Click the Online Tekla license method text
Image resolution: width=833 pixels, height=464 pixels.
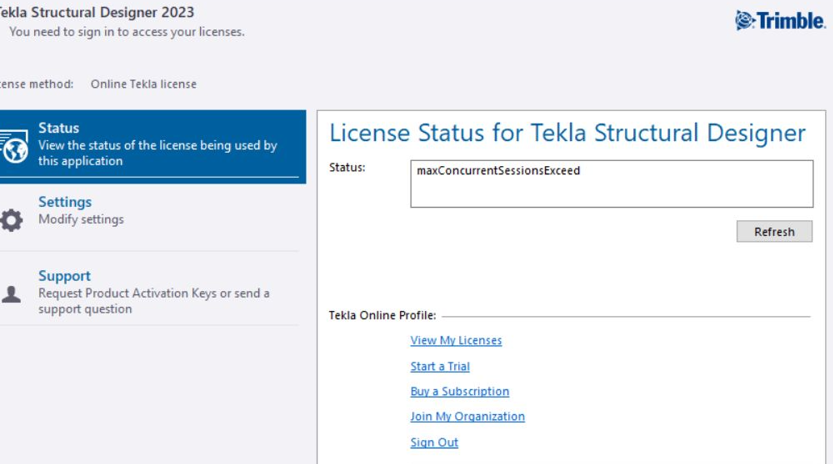click(x=143, y=84)
